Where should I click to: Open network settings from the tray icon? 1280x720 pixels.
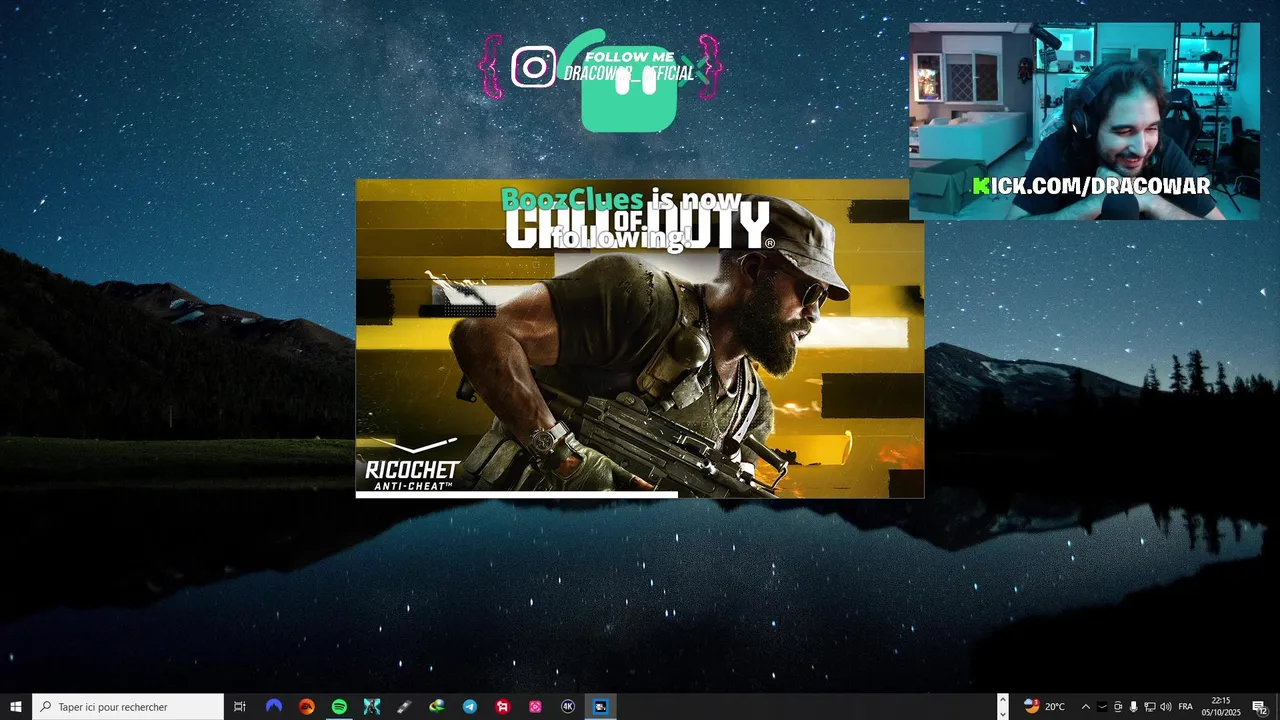[x=1149, y=706]
